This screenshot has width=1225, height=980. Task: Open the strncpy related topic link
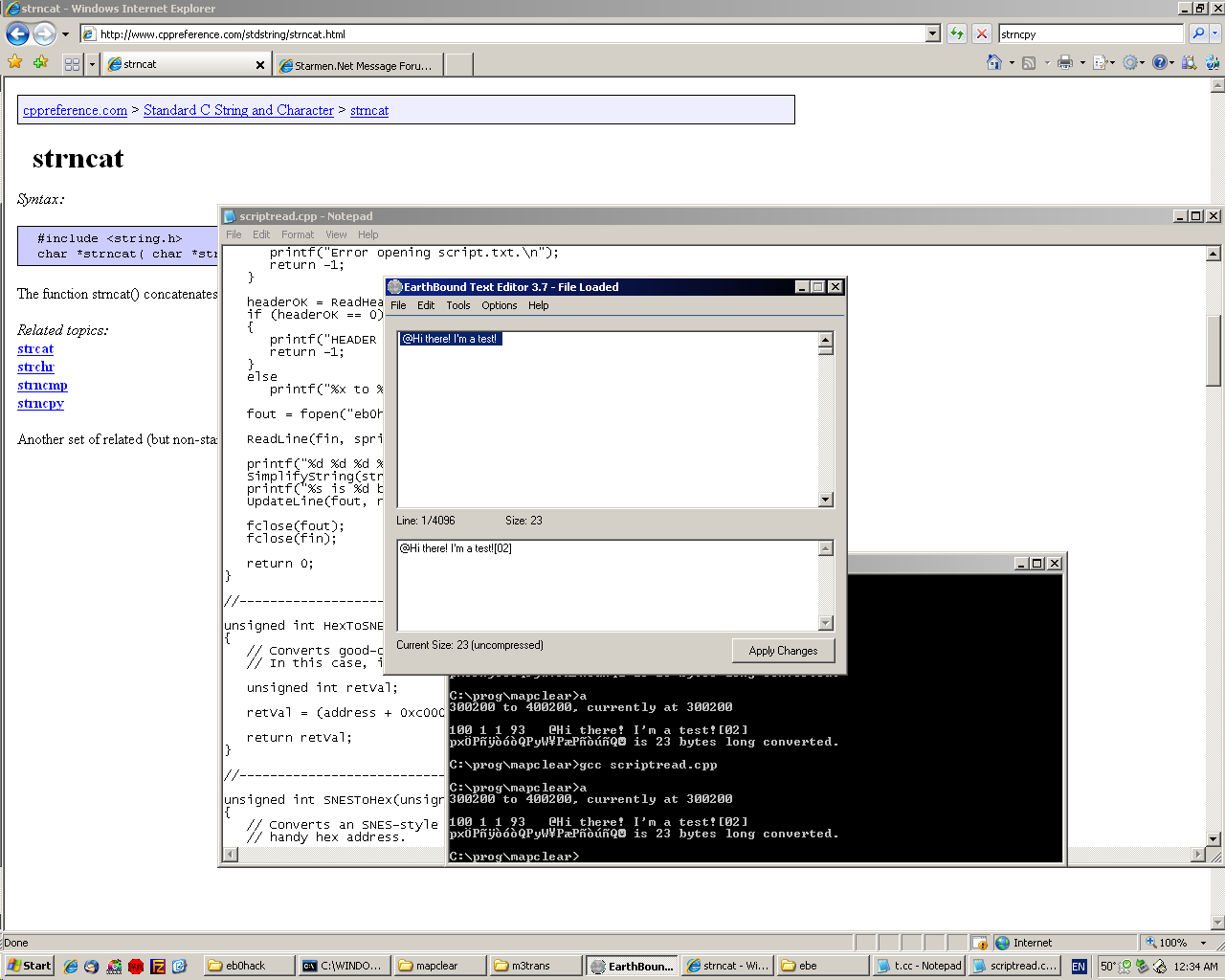click(40, 403)
